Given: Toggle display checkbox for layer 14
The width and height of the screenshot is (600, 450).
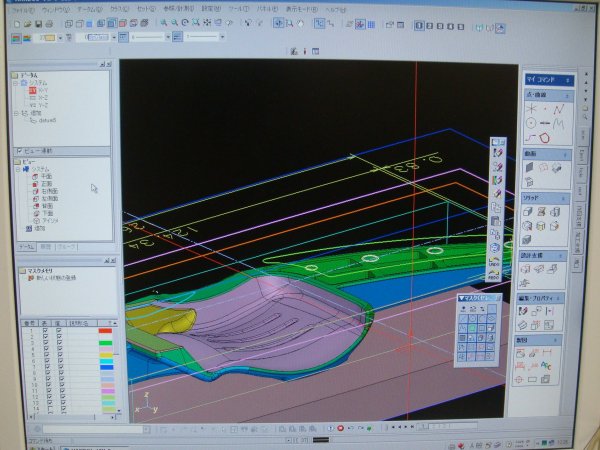Looking at the screenshot, I should point(49,409).
